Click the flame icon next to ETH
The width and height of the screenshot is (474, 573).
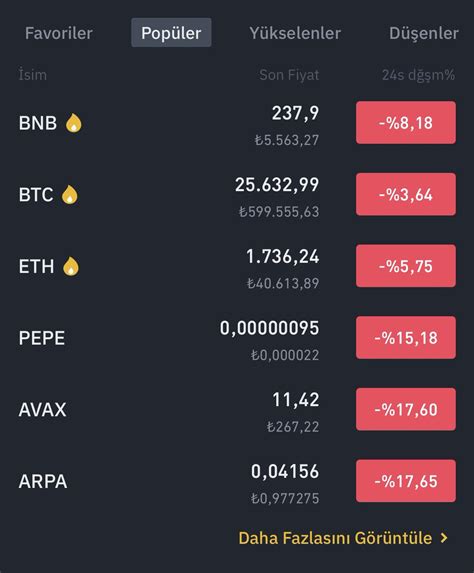point(71,266)
